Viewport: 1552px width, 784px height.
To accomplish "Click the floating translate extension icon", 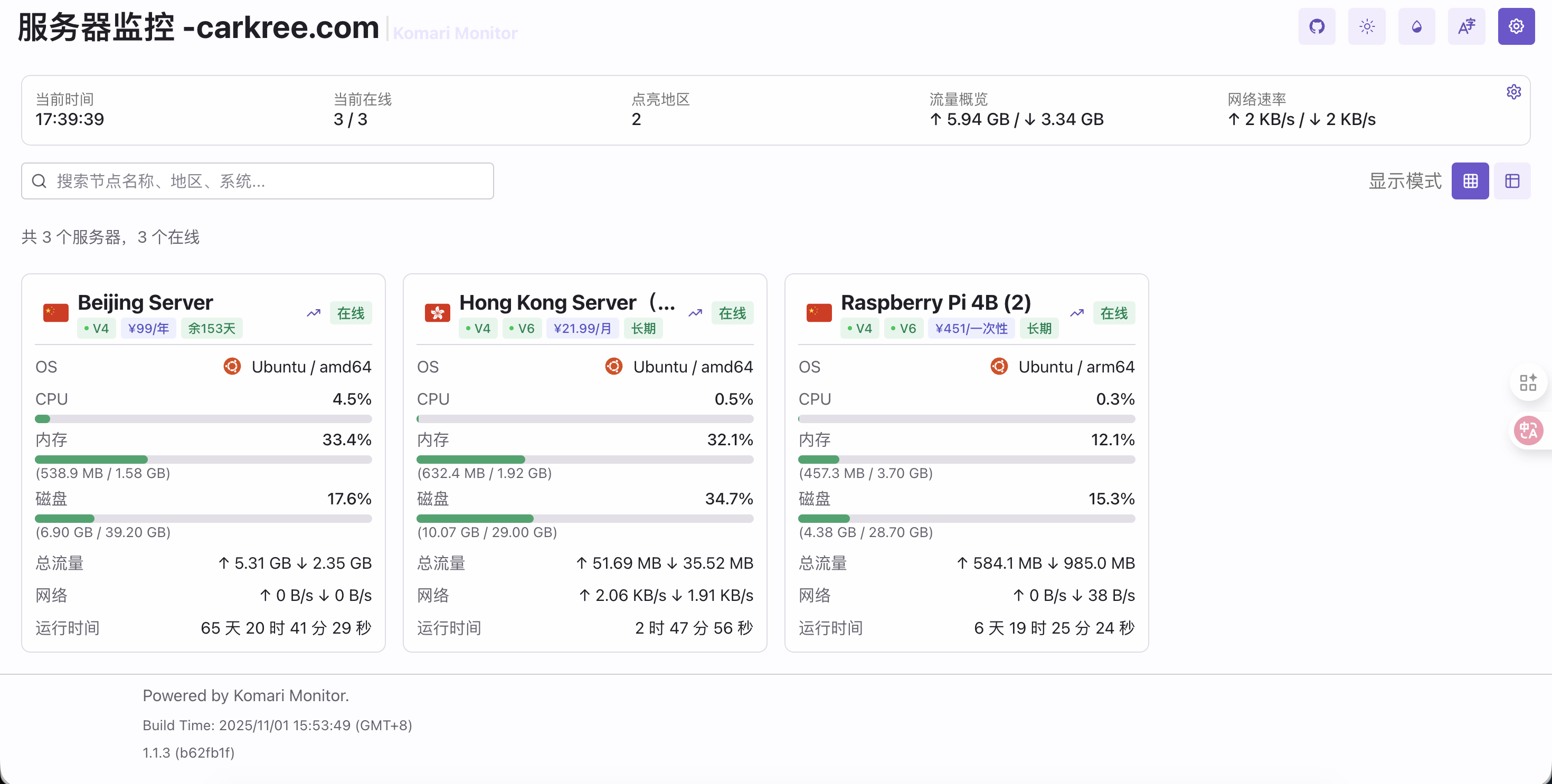I will point(1528,431).
